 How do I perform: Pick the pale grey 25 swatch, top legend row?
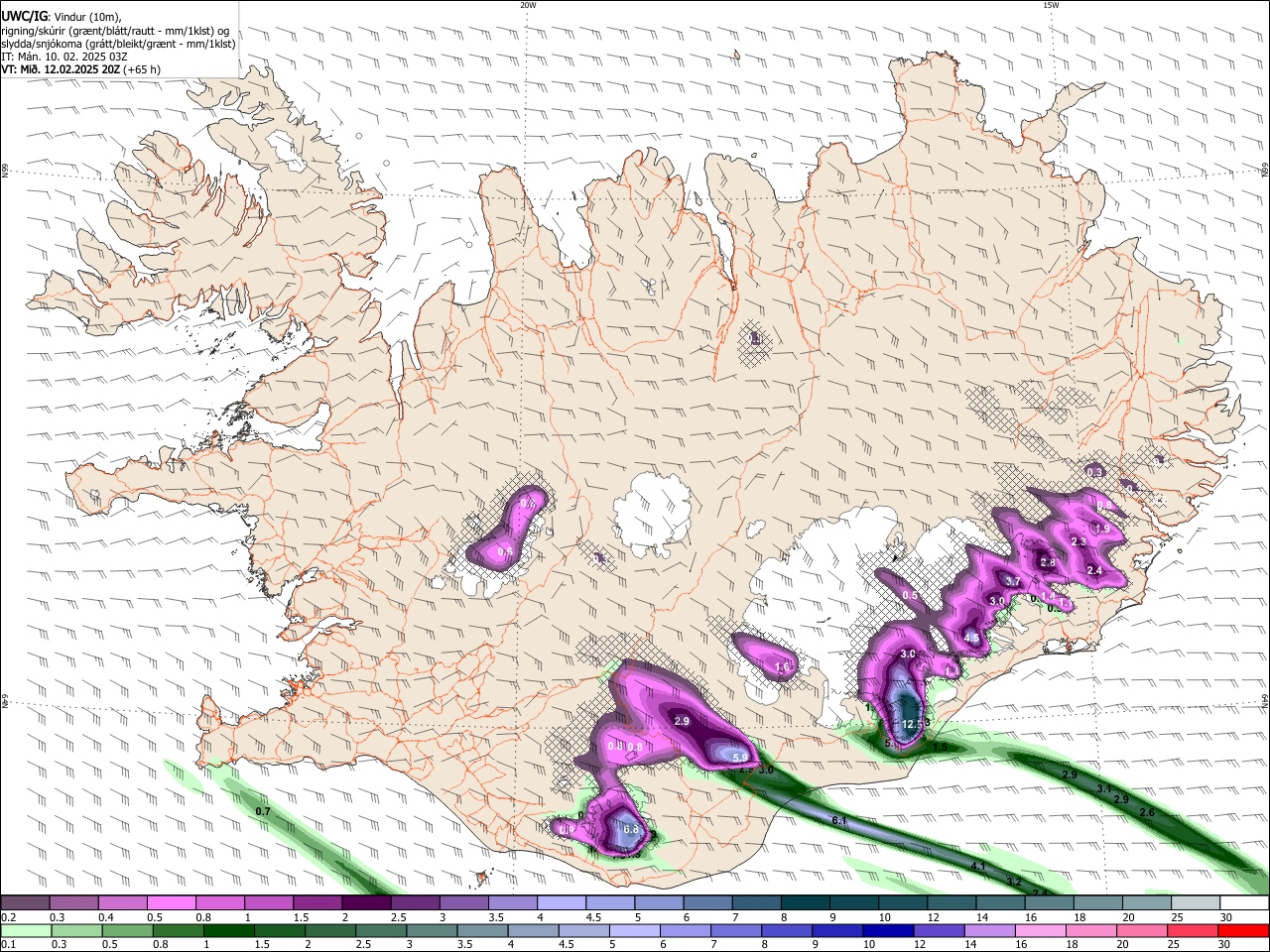click(1196, 902)
